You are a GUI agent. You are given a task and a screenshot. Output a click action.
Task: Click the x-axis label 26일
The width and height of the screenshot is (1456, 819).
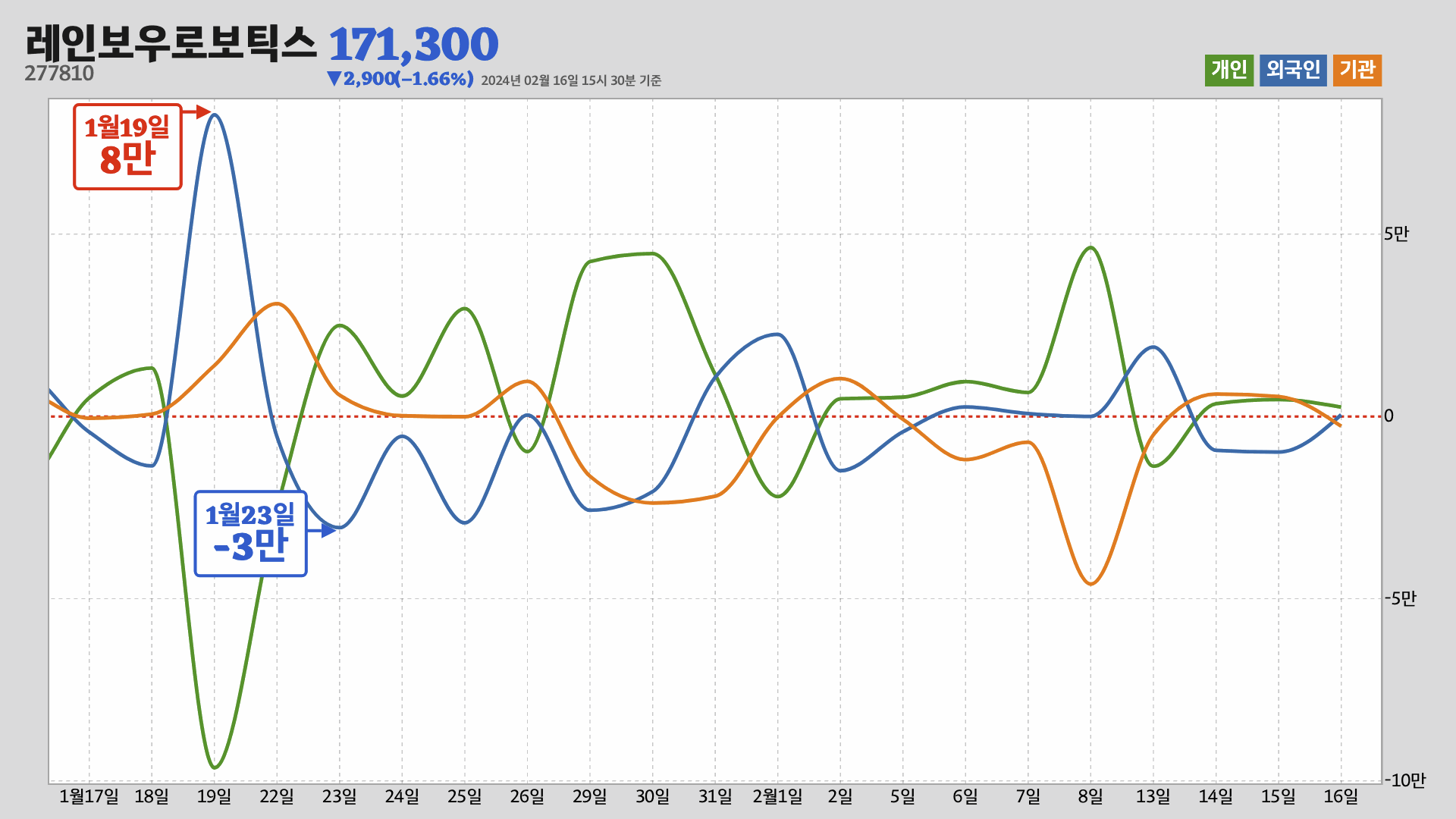[527, 796]
